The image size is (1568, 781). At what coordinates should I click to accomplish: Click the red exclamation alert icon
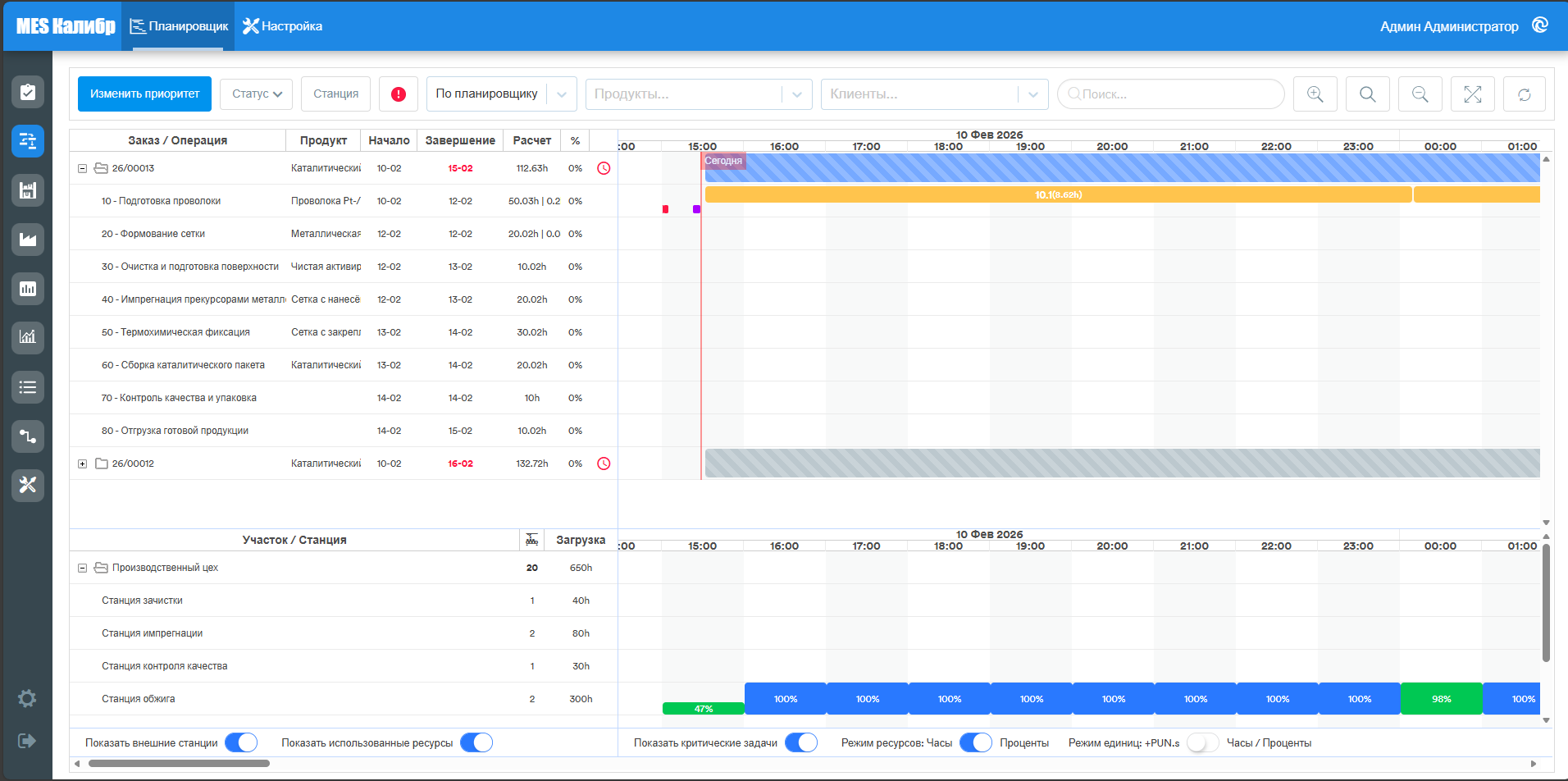(399, 94)
